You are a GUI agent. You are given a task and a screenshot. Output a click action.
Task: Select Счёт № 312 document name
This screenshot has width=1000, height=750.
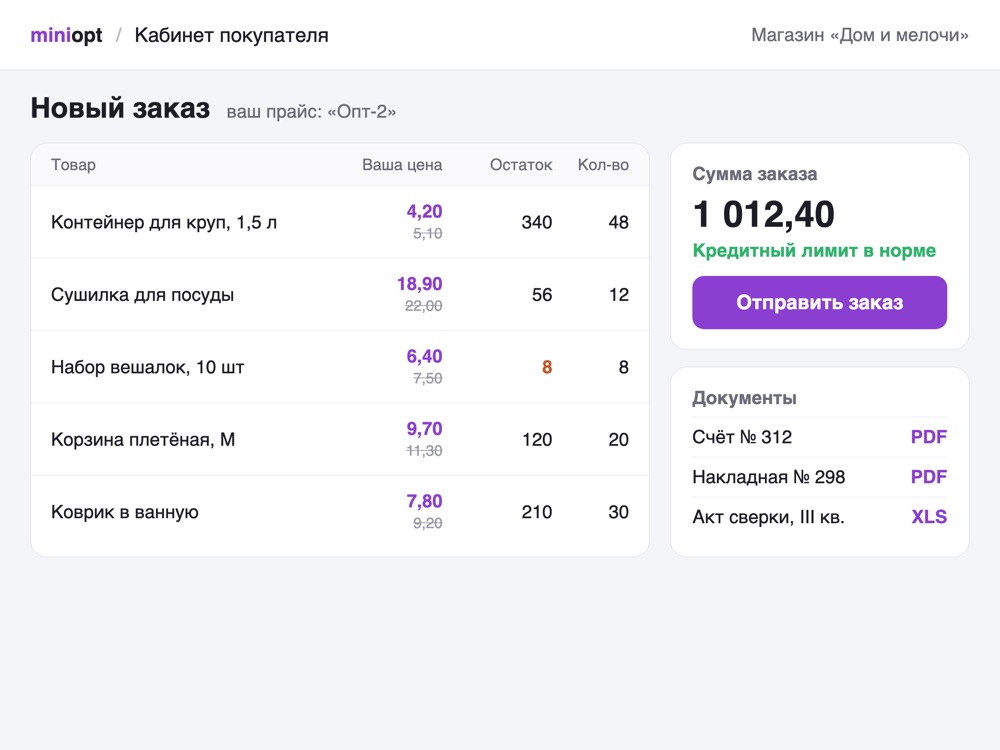coord(742,437)
